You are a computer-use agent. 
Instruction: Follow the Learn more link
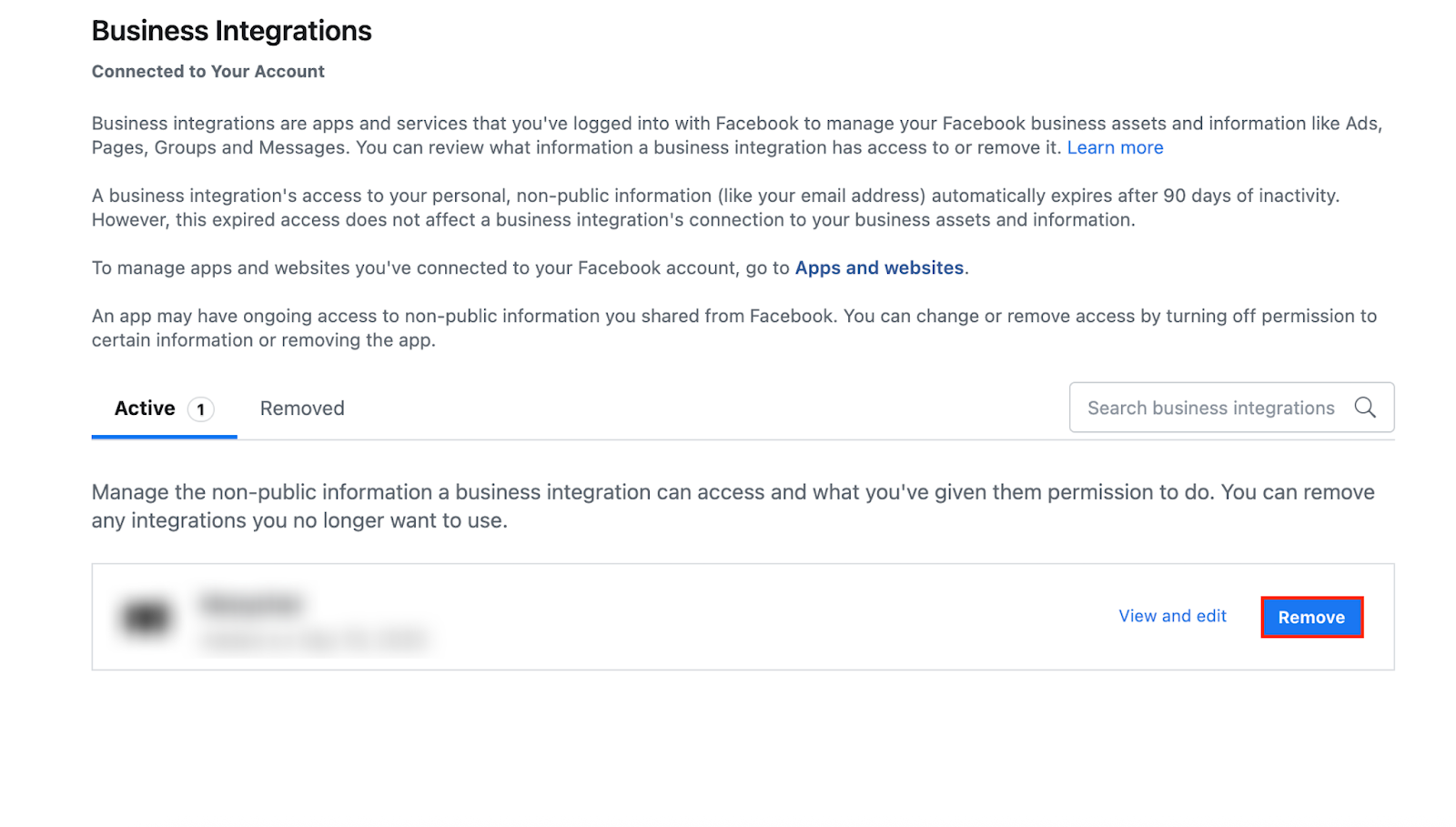click(1115, 147)
